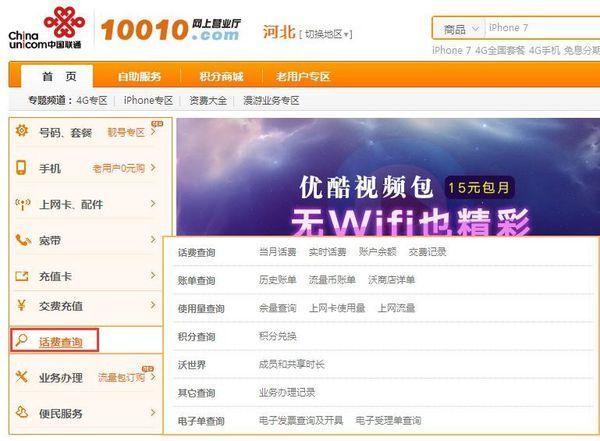The height and width of the screenshot is (441, 600).
Task: Expand the 业务办理 row chevron
Action: [x=153, y=377]
